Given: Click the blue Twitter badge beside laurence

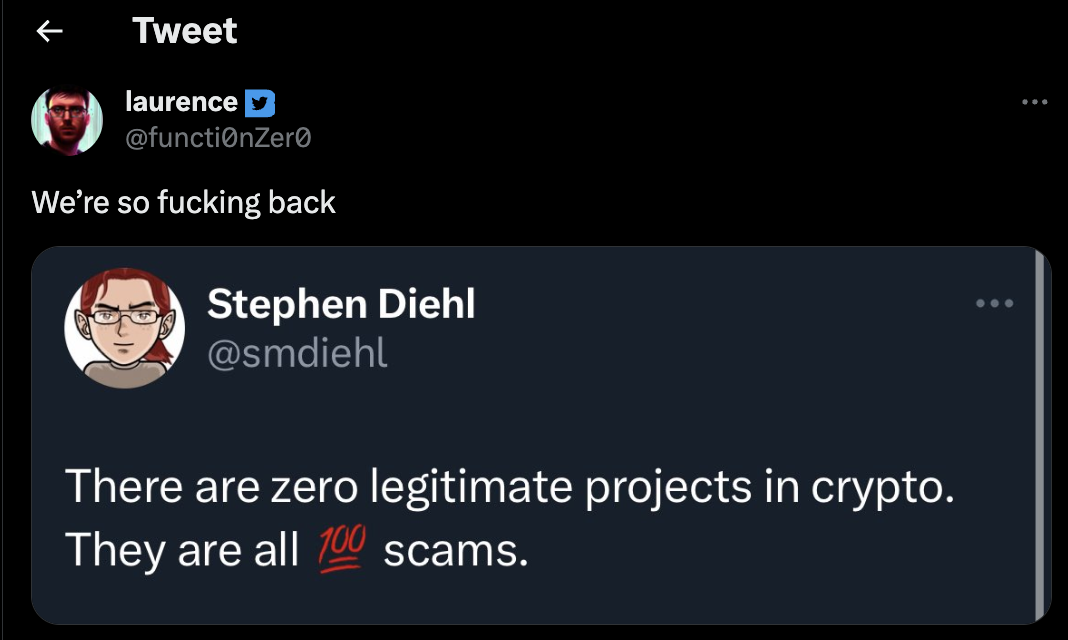Looking at the screenshot, I should click(x=260, y=102).
